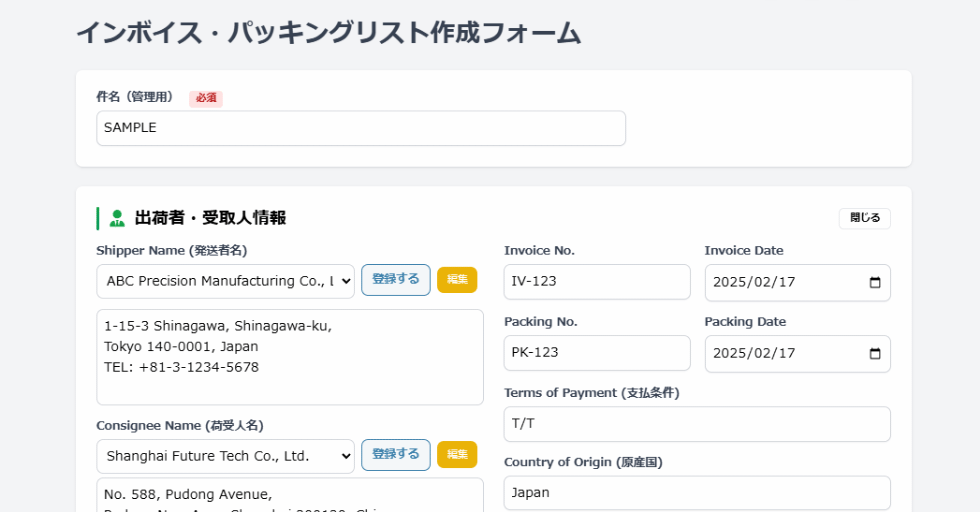
Task: Click the yellow 編集 button for Consignee
Action: point(457,455)
